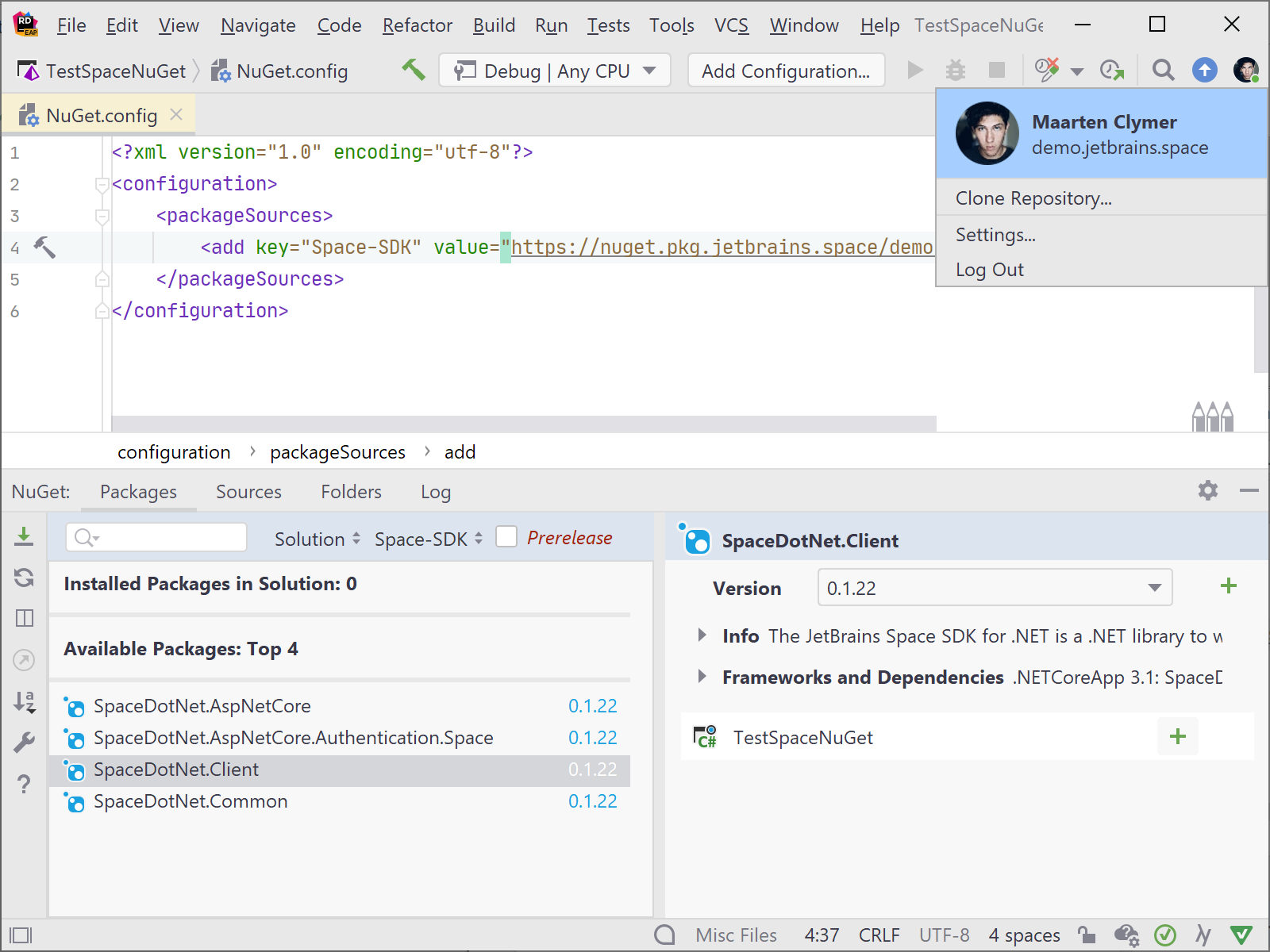Image resolution: width=1270 pixels, height=952 pixels.
Task: Open the Solution scope dropdown
Action: (317, 539)
